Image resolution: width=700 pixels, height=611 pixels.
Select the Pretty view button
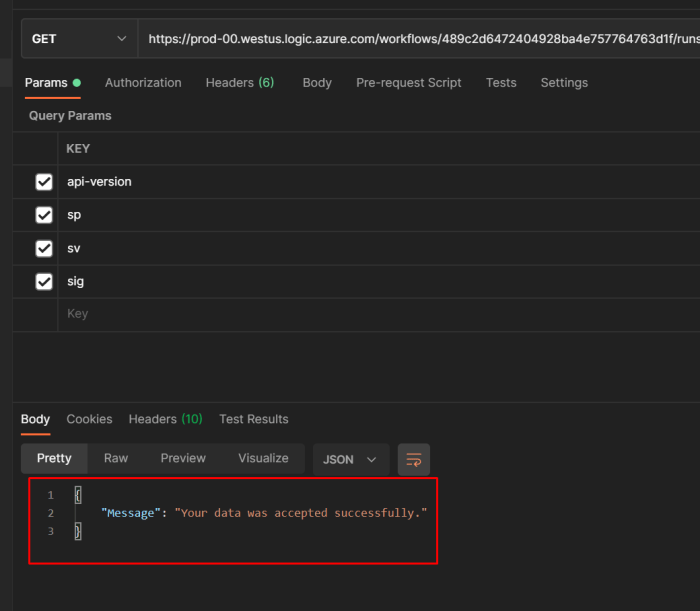[x=54, y=458]
